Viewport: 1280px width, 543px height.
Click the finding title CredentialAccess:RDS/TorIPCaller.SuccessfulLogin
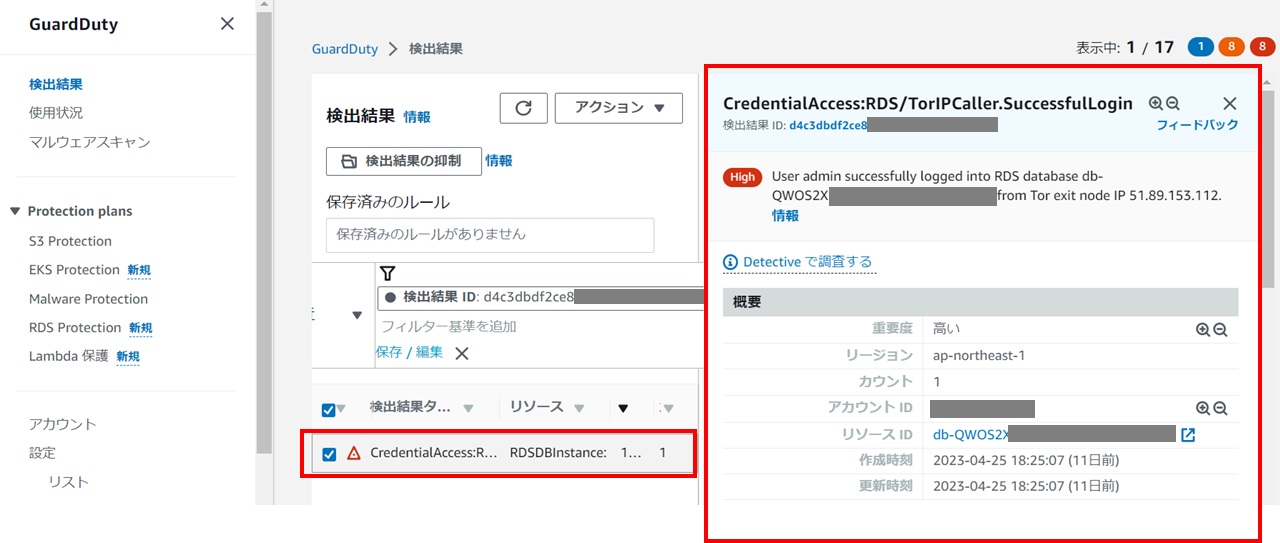click(x=928, y=103)
